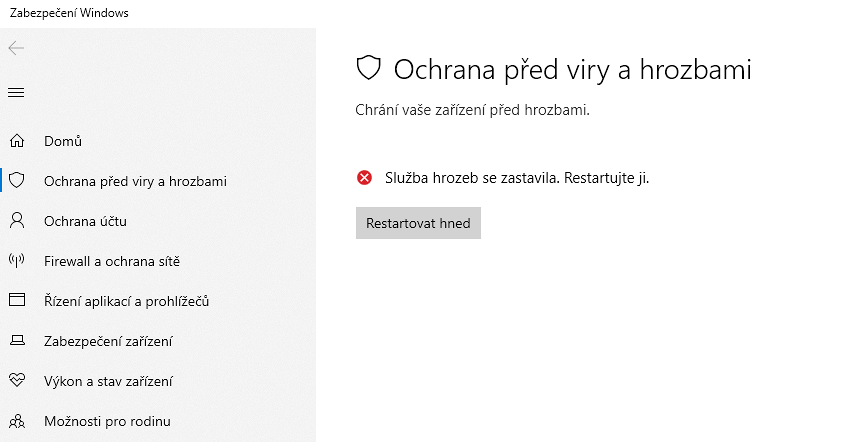
Task: Click the house icon beside Domů
Action: (16, 141)
